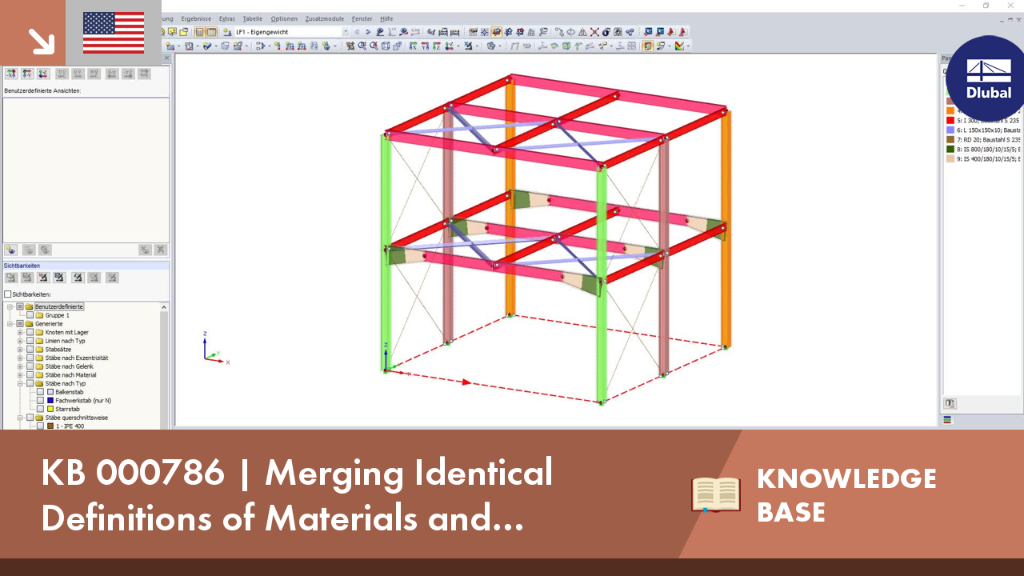Expand the Knoten mit Lager tree node
1024x576 pixels.
point(20,332)
